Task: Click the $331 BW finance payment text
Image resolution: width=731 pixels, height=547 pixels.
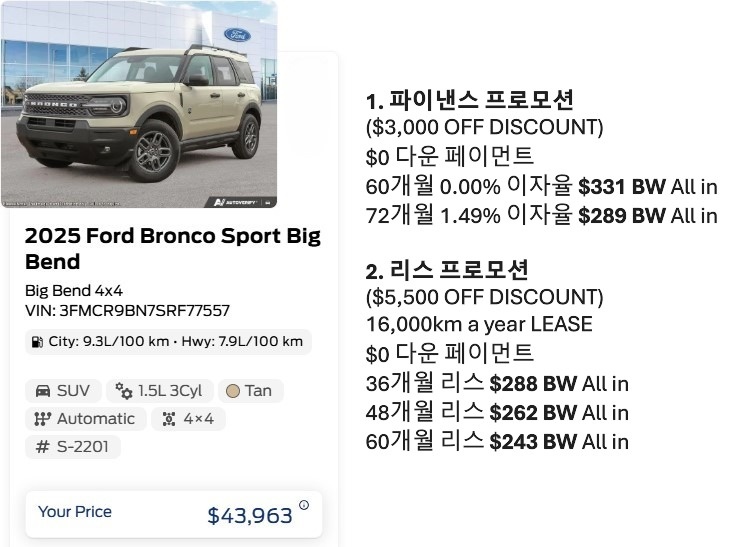Action: [621, 186]
